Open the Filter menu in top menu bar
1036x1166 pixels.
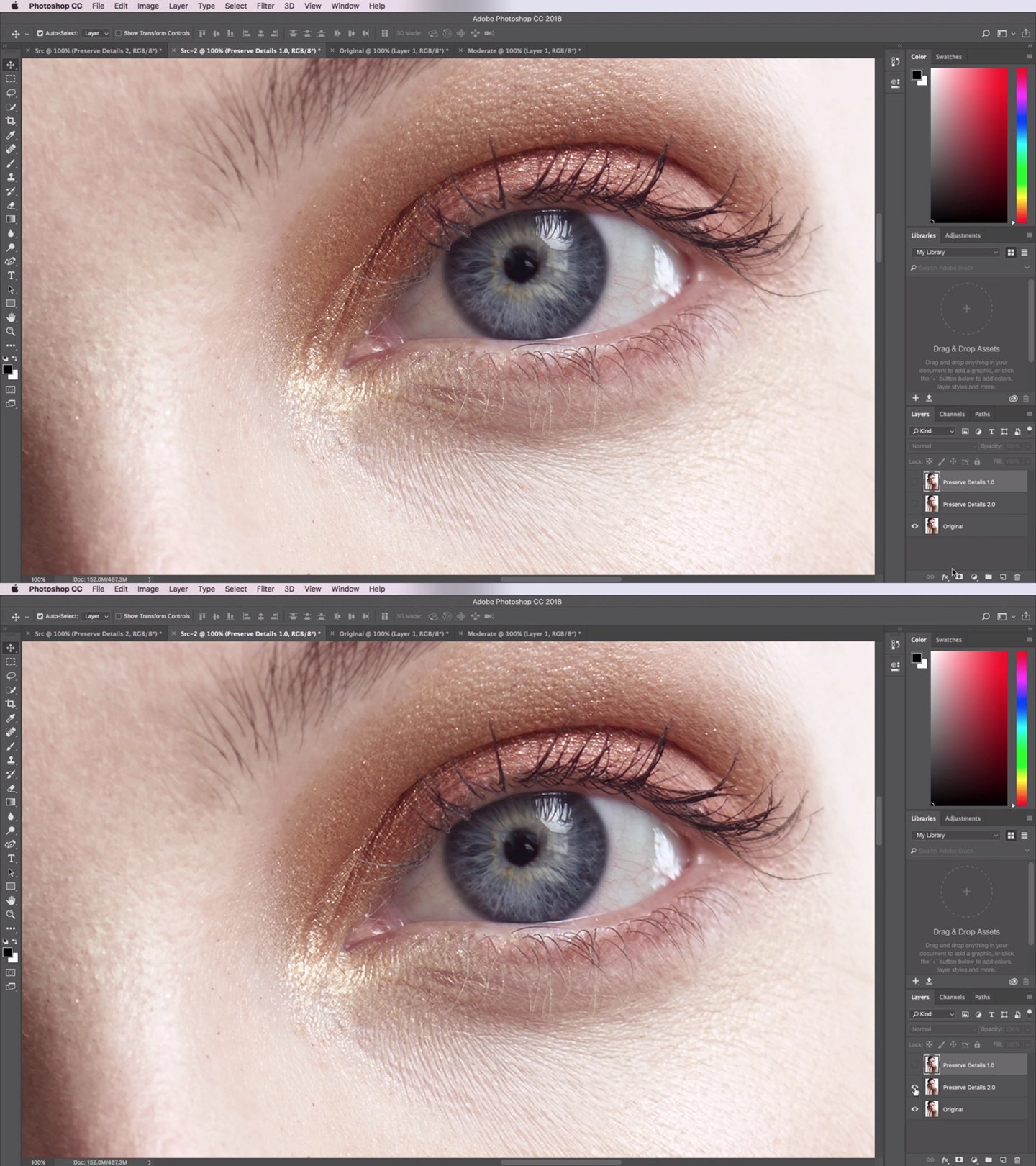click(265, 6)
